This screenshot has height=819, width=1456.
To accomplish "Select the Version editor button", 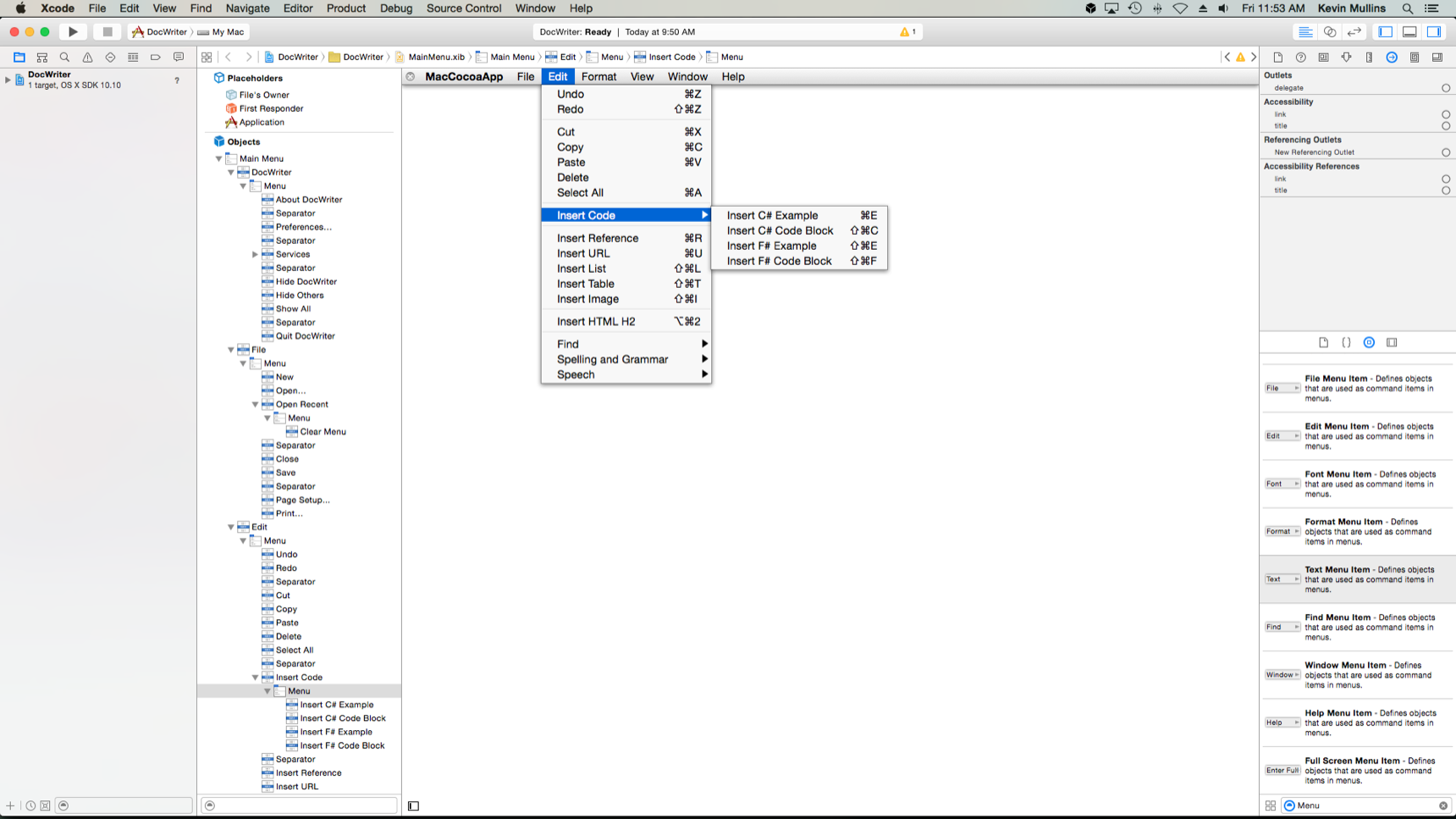I will click(x=1354, y=31).
